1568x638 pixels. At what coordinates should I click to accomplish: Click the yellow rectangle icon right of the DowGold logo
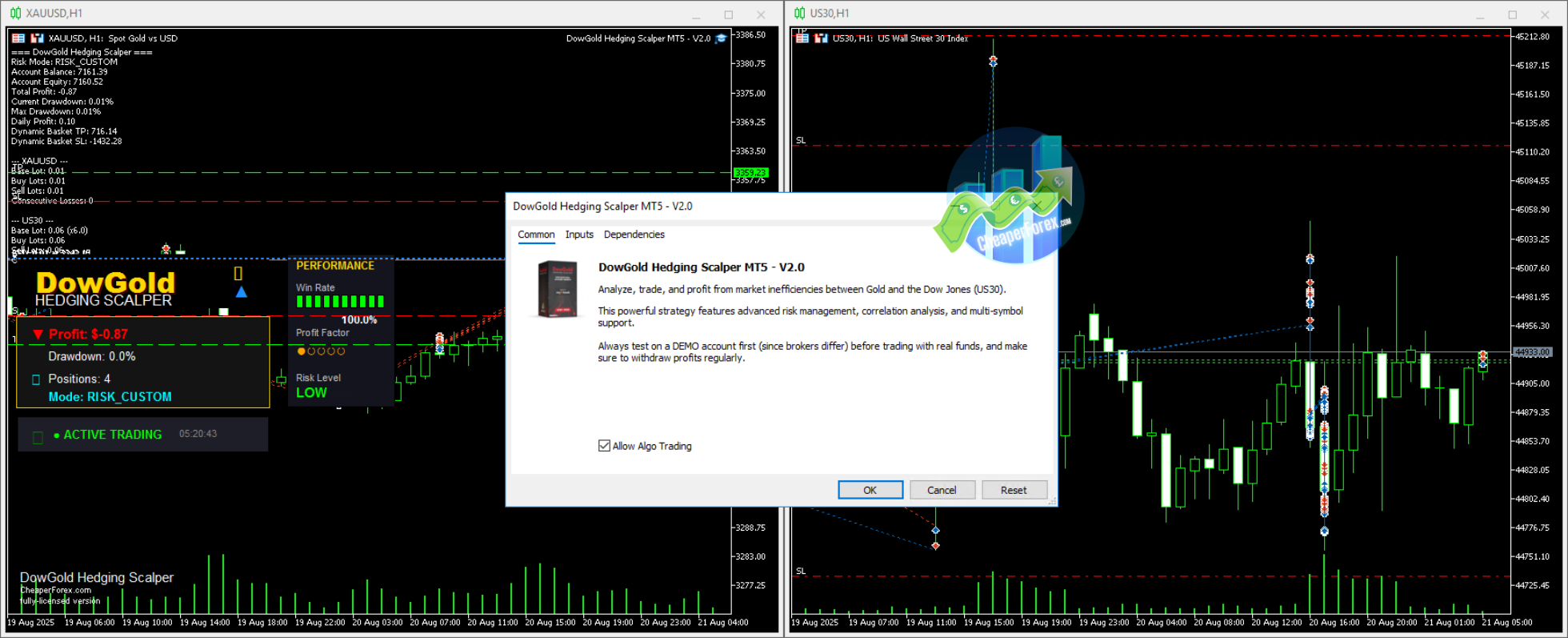238,273
